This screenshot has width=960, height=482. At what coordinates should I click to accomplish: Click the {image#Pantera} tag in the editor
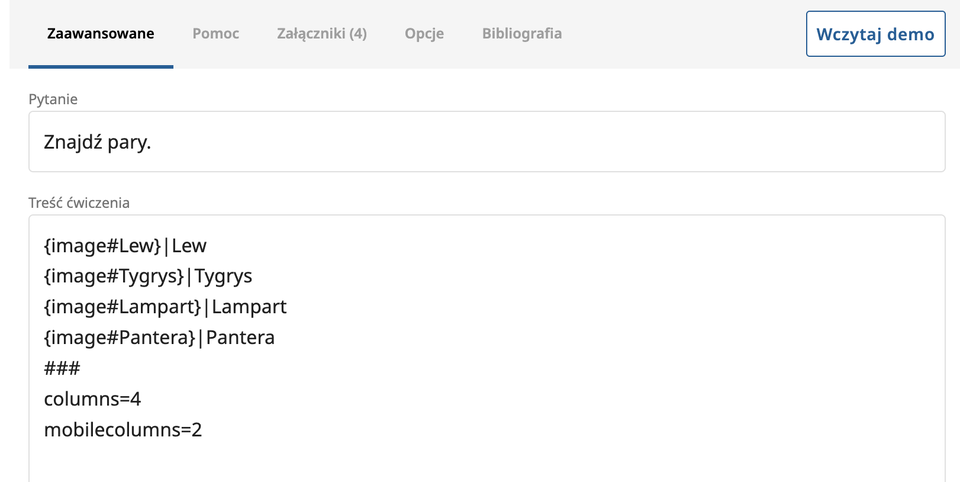coord(119,338)
